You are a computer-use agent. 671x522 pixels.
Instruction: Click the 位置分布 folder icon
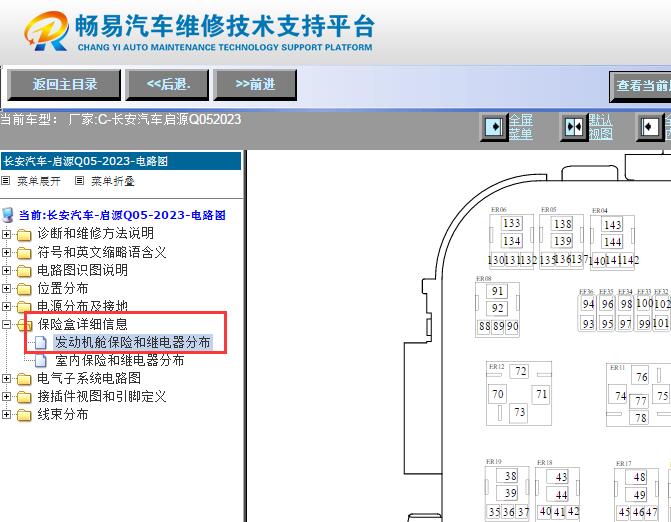tap(24, 289)
